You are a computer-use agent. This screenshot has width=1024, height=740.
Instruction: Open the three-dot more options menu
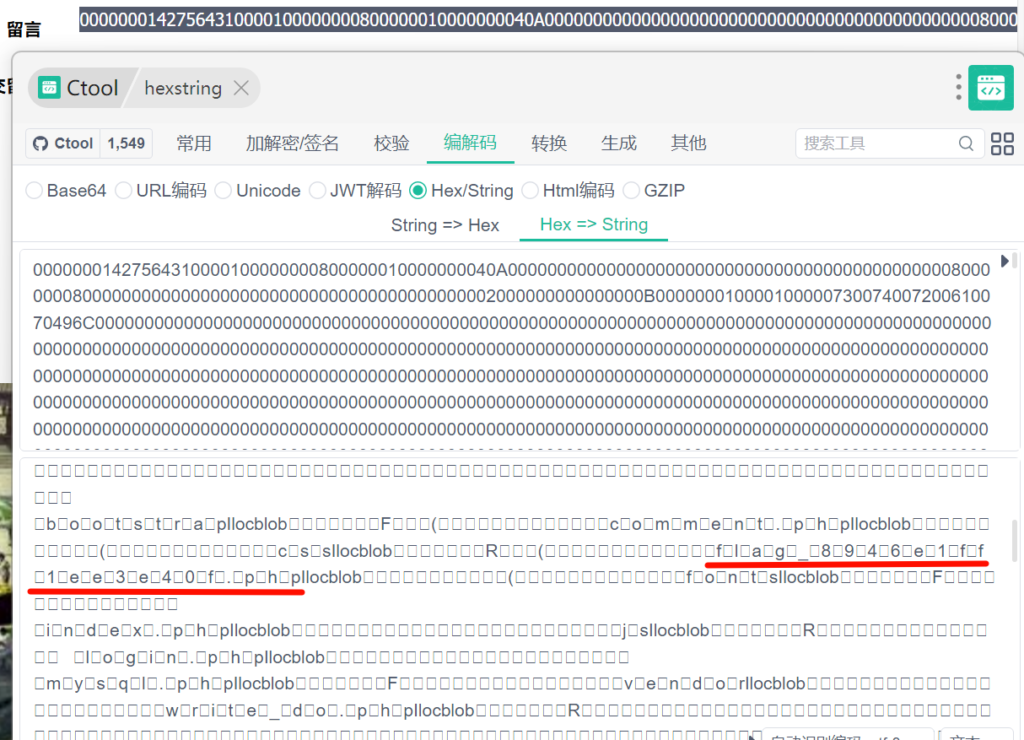point(958,88)
